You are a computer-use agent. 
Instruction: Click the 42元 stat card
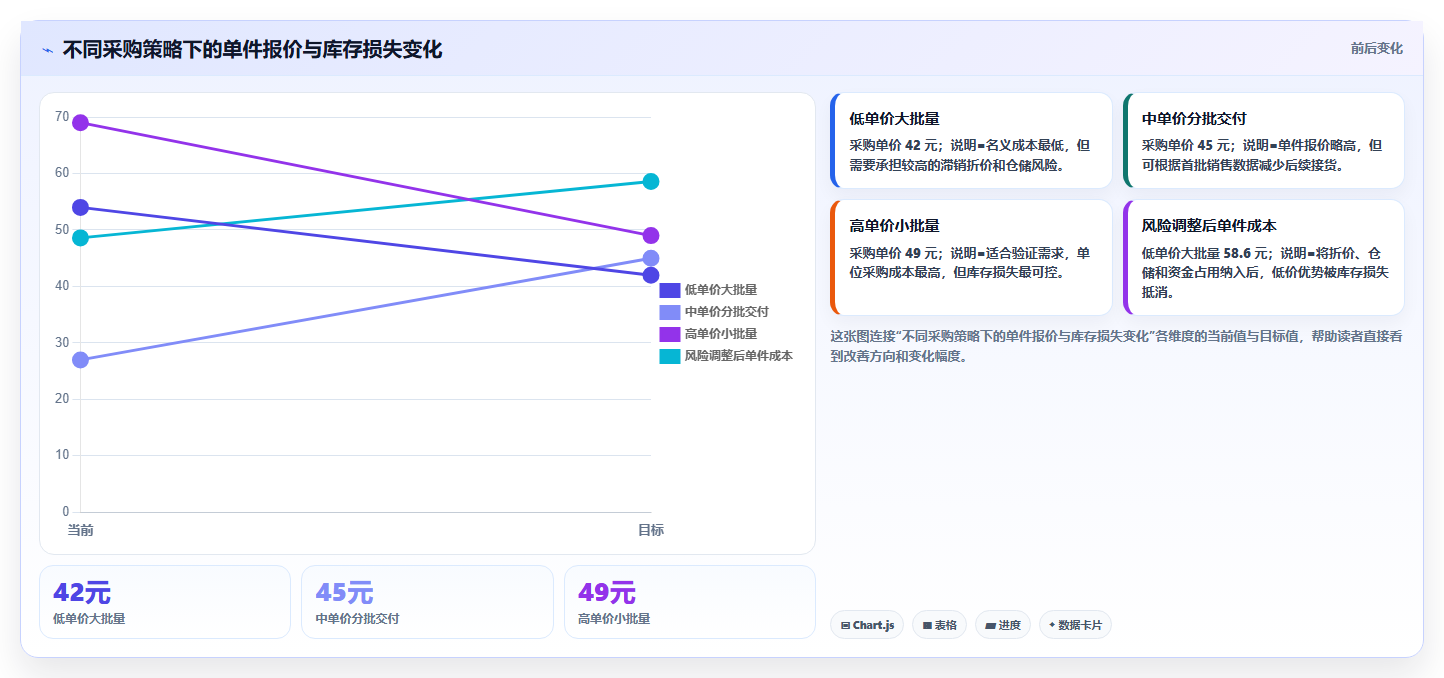coord(165,602)
